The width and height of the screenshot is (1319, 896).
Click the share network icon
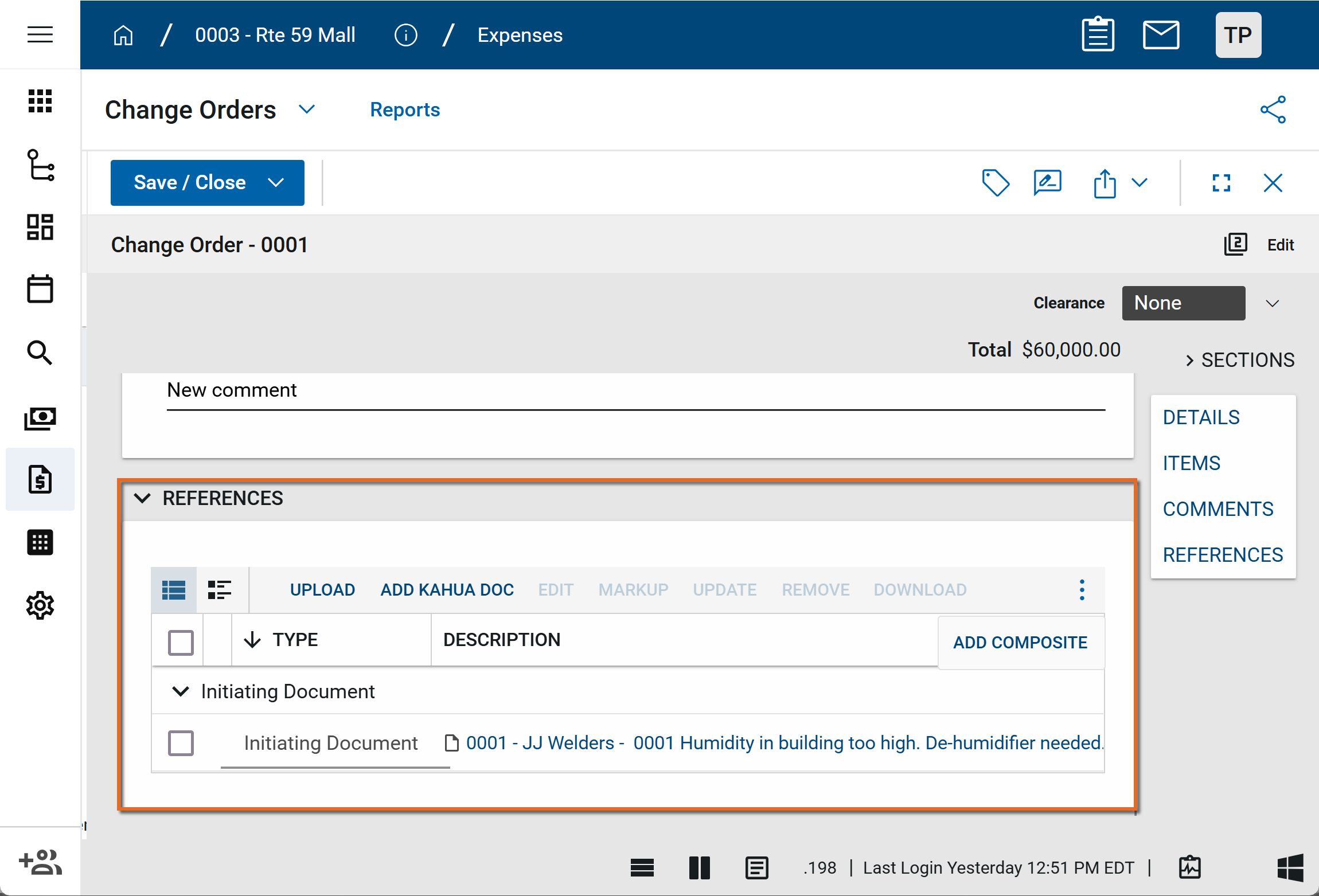point(1273,109)
